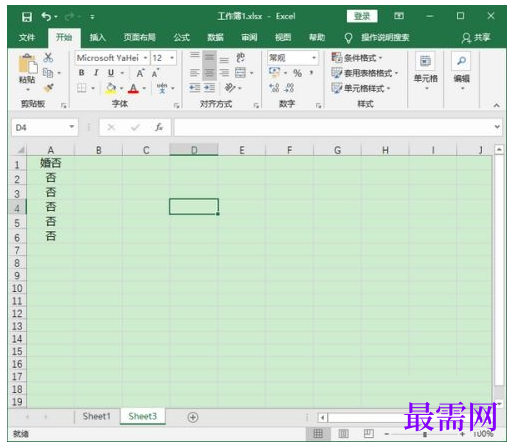Click the Insert Function fx icon

pyautogui.click(x=159, y=127)
